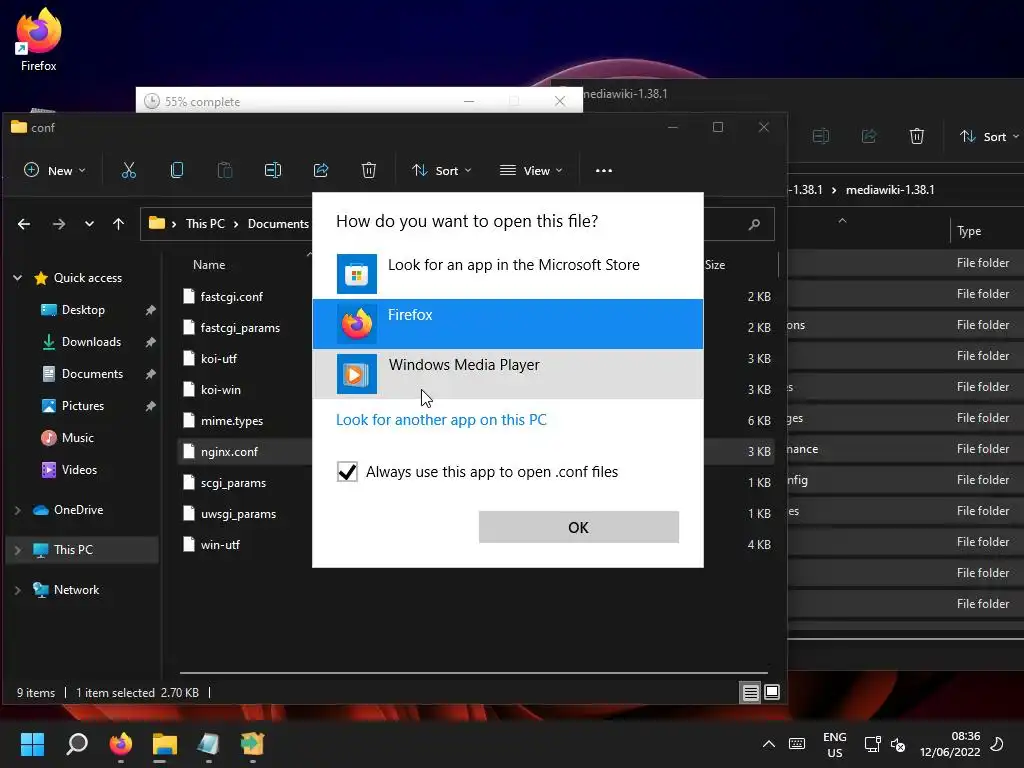Click the Delete trash icon in conf window
The image size is (1024, 768).
coord(369,170)
